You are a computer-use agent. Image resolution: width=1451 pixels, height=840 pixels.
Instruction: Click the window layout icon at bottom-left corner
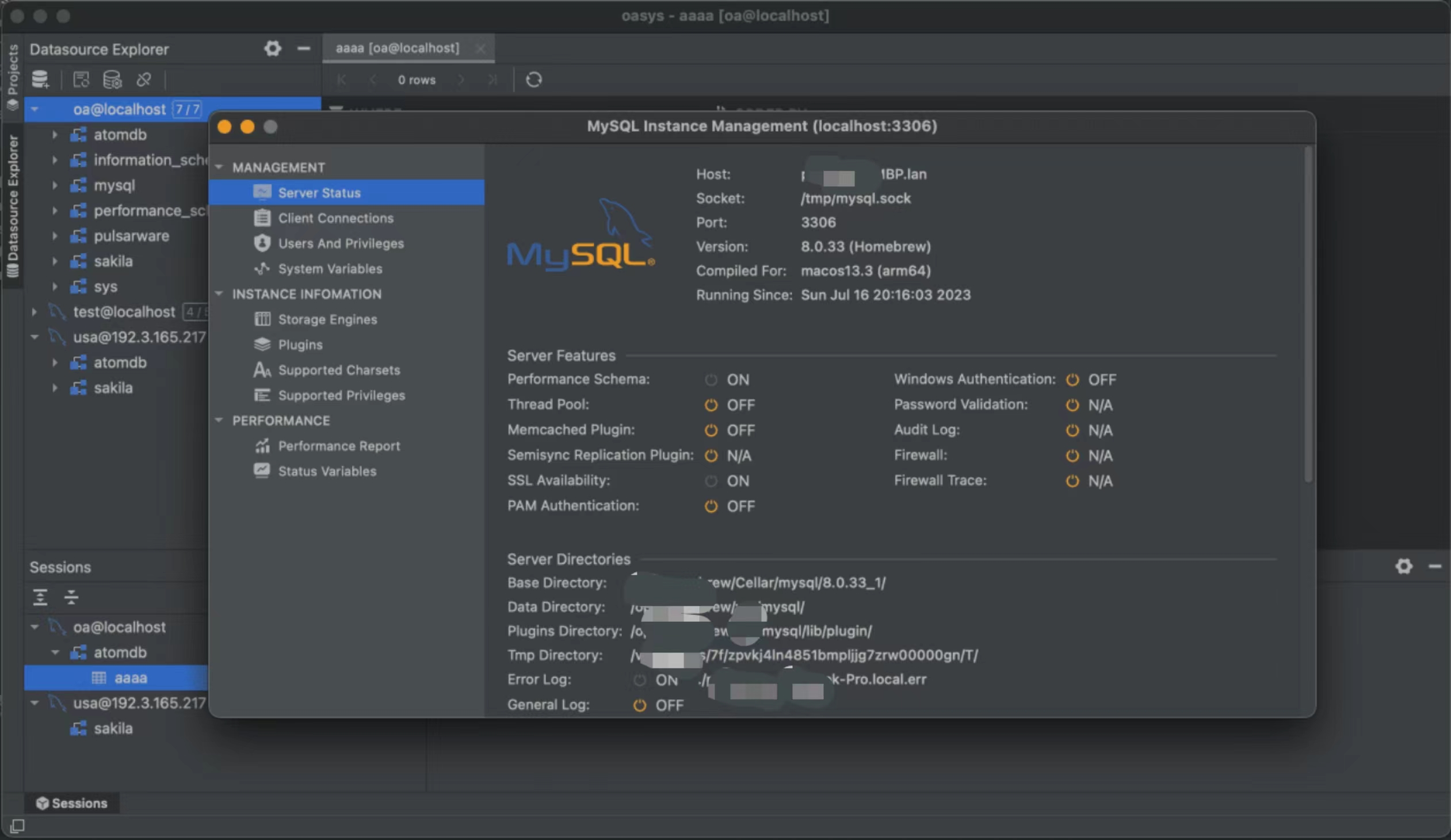pyautogui.click(x=17, y=827)
